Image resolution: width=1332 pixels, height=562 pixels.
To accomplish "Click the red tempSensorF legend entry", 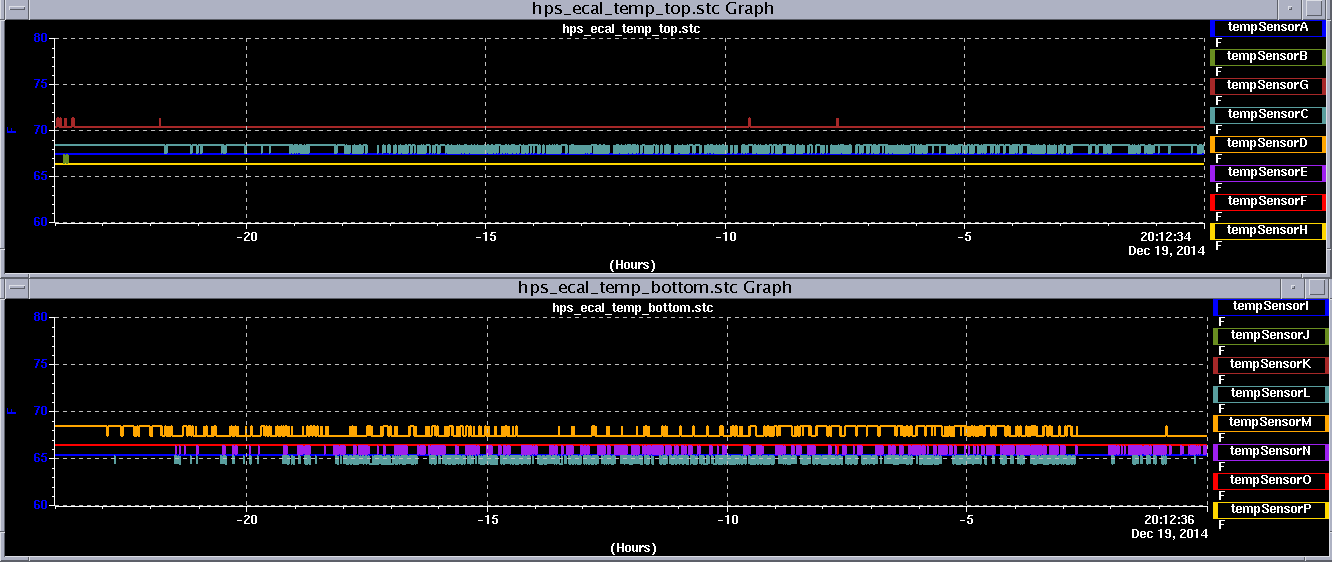I will [x=1267, y=202].
